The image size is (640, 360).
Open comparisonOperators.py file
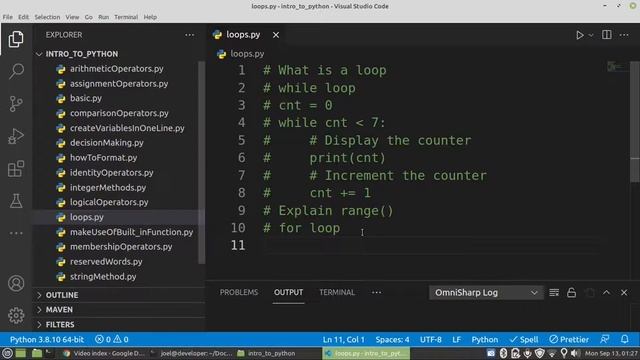119,113
